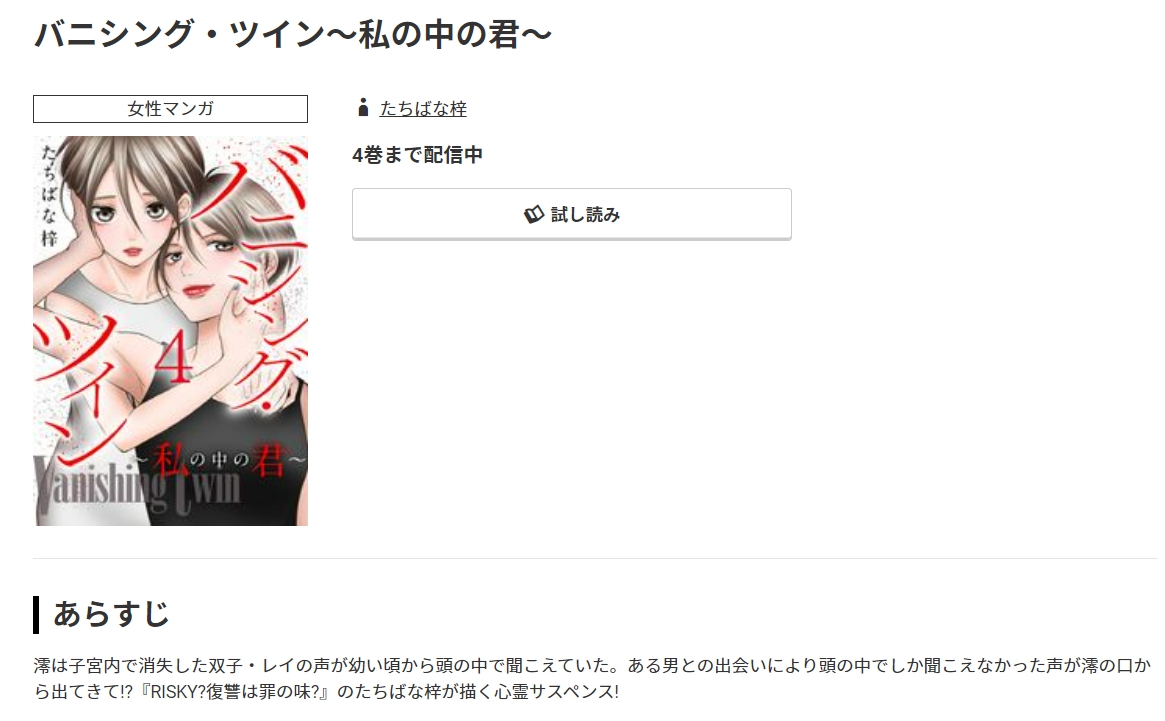The image size is (1165, 721).
Task: Click the 試し読み trial reading button
Action: click(571, 214)
